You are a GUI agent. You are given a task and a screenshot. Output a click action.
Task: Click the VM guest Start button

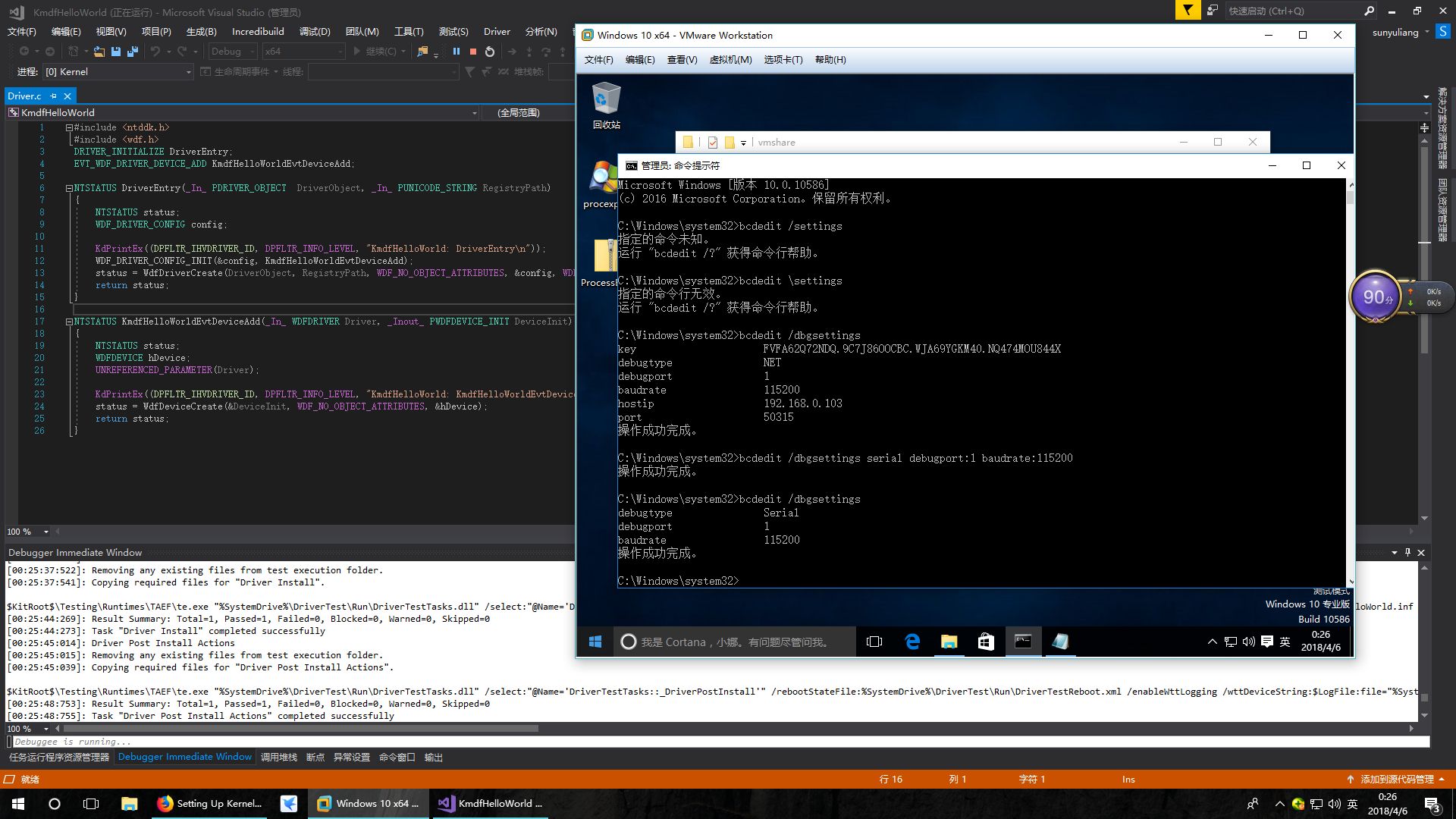point(595,642)
